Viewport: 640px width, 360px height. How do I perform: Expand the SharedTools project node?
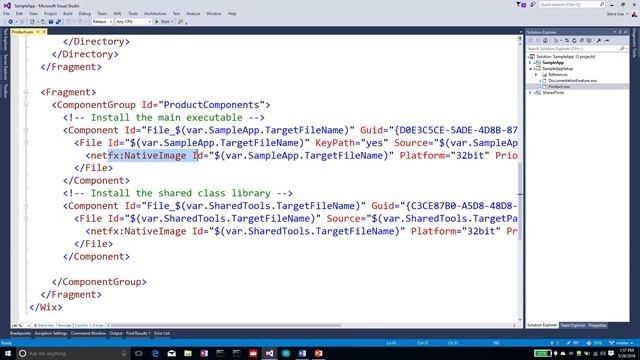(530, 93)
